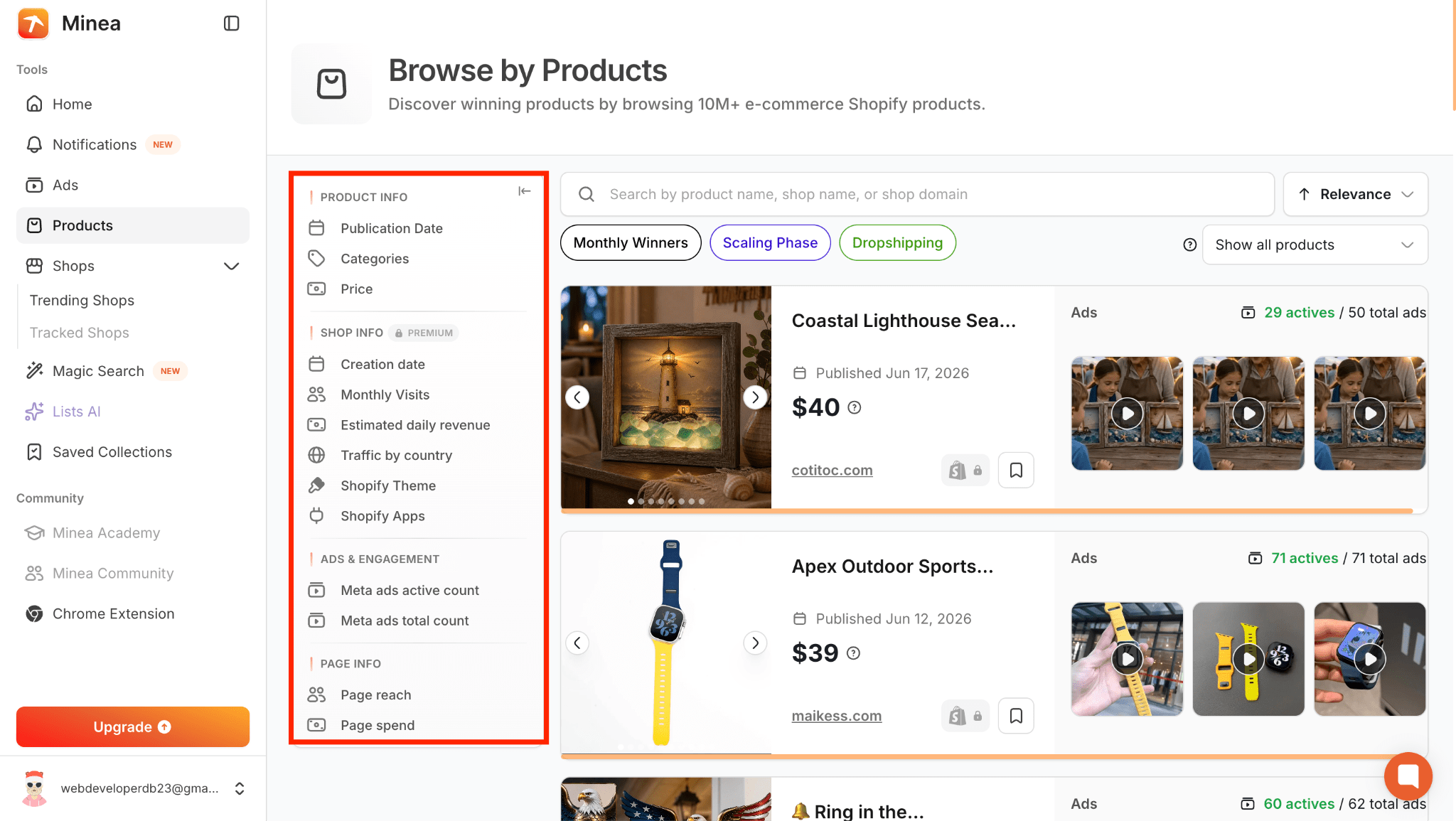This screenshot has width=1456, height=821.
Task: Open Tracked Shops
Action: tap(79, 333)
